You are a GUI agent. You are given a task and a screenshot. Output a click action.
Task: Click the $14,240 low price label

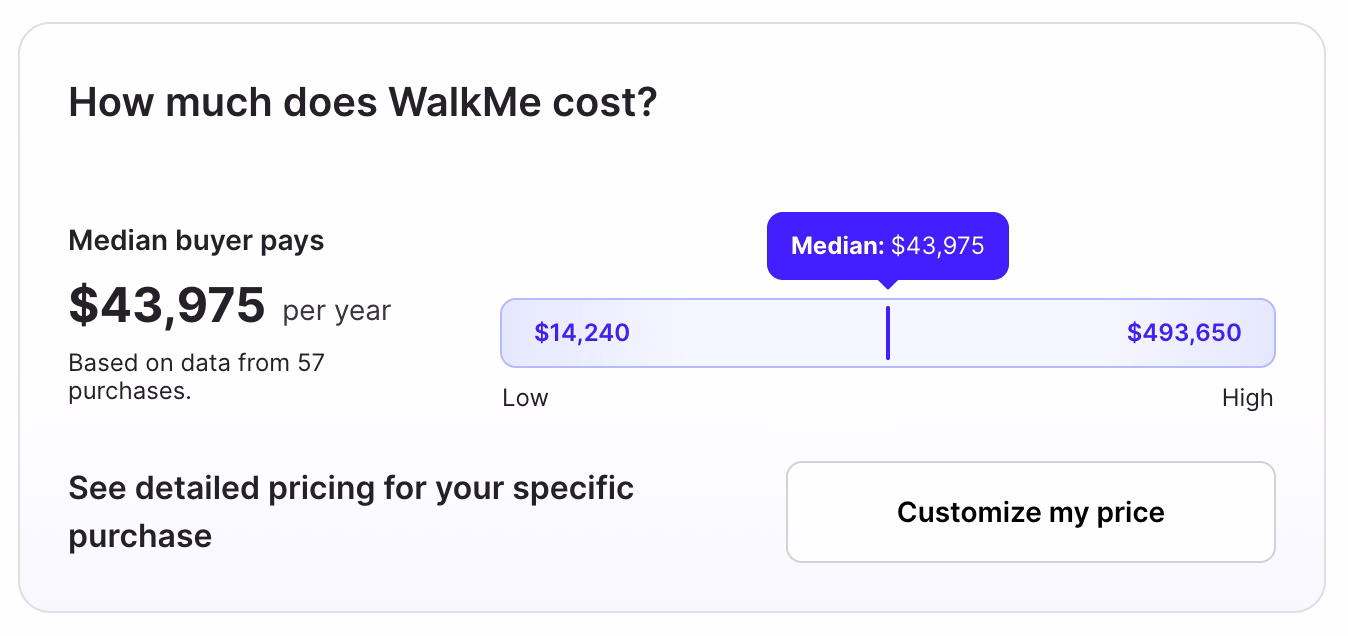[581, 332]
